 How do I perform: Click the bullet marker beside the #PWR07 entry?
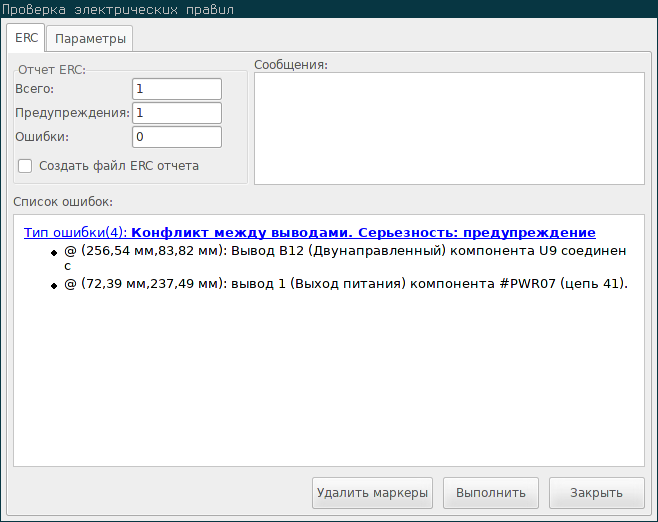pyautogui.click(x=54, y=286)
